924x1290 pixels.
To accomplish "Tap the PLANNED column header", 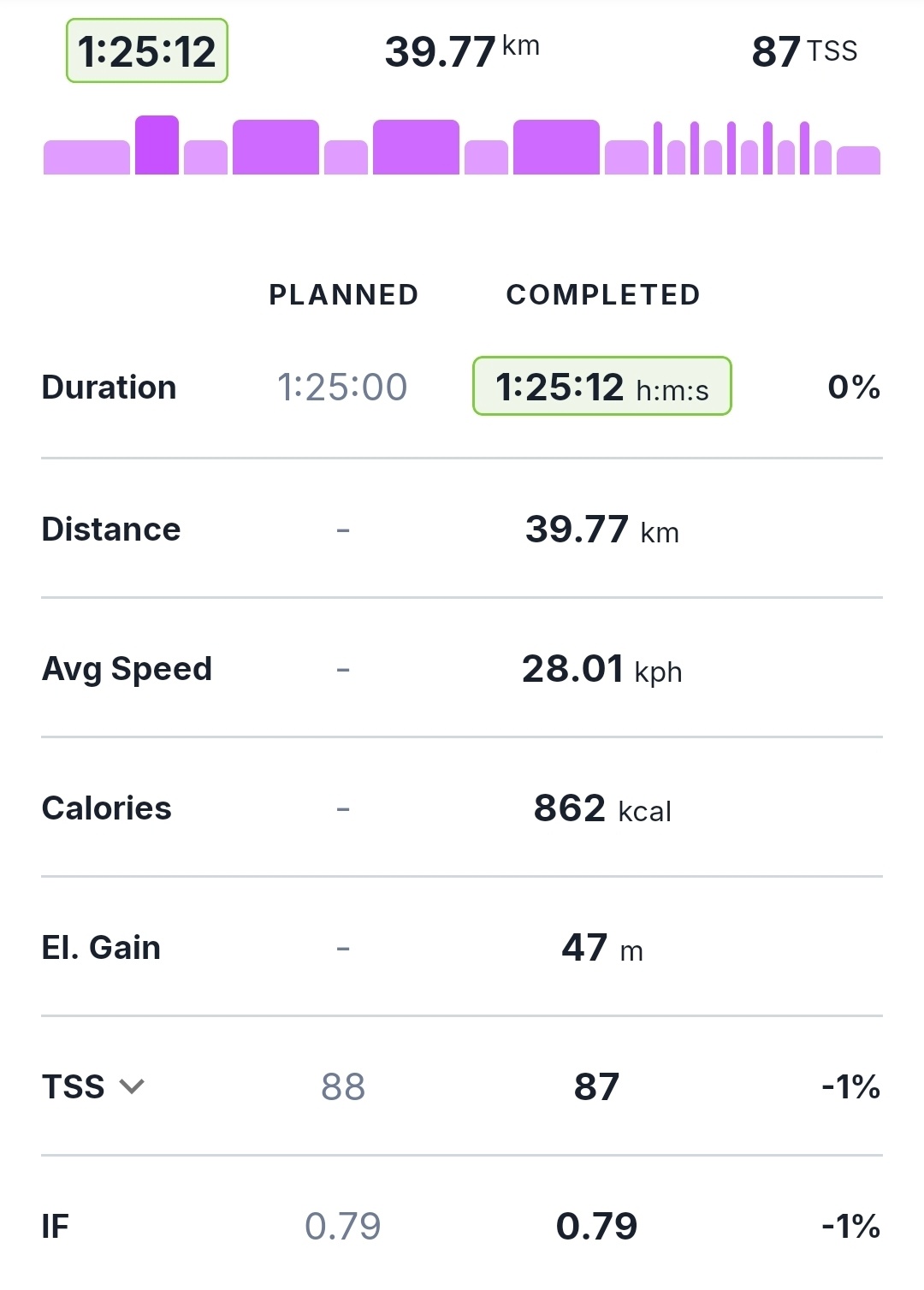I will 343,294.
